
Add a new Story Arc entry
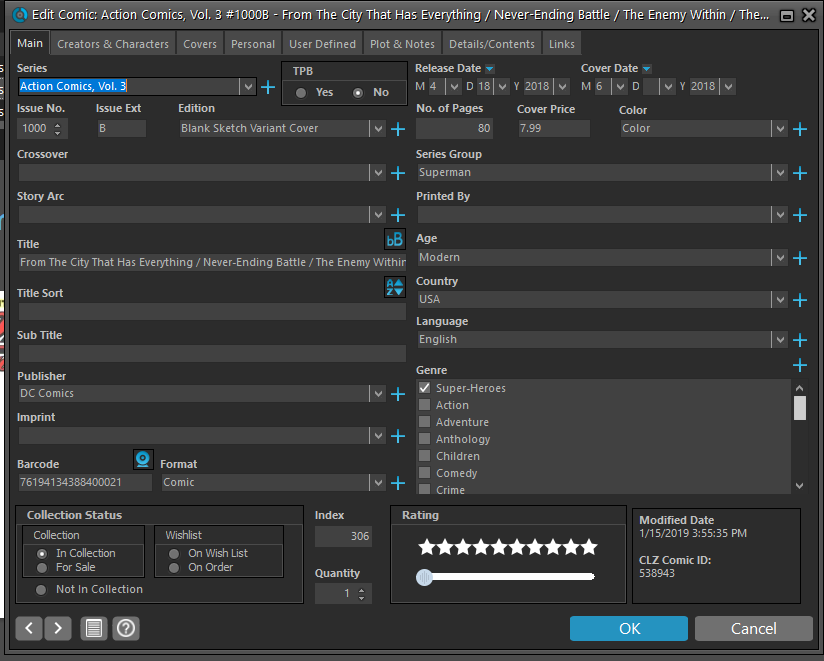[398, 215]
